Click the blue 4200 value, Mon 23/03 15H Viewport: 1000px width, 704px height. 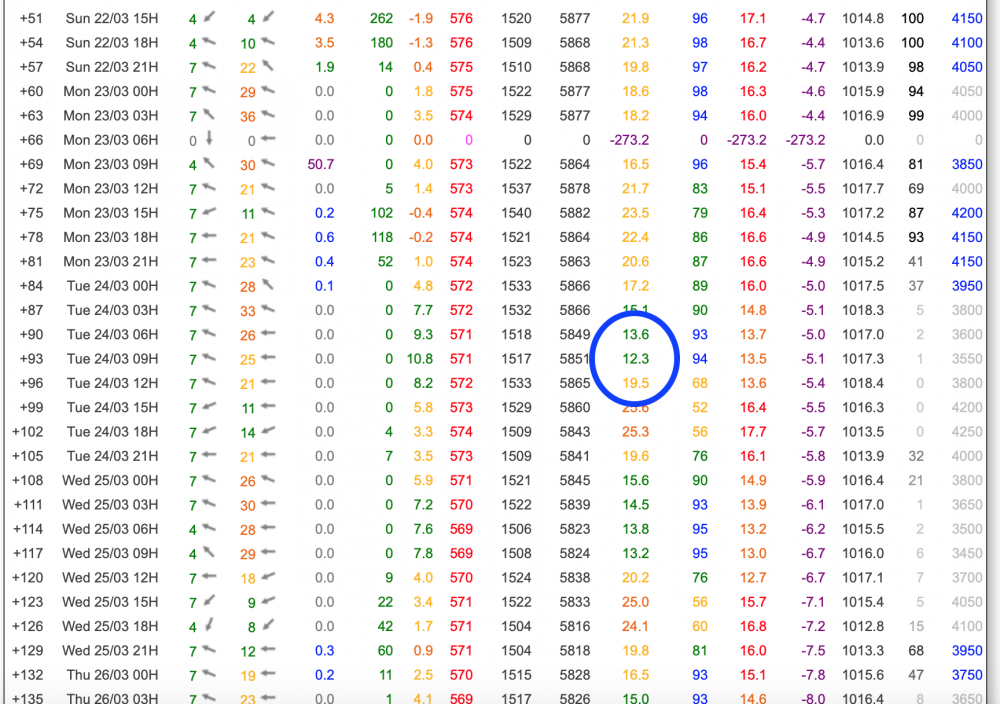pyautogui.click(x=966, y=213)
